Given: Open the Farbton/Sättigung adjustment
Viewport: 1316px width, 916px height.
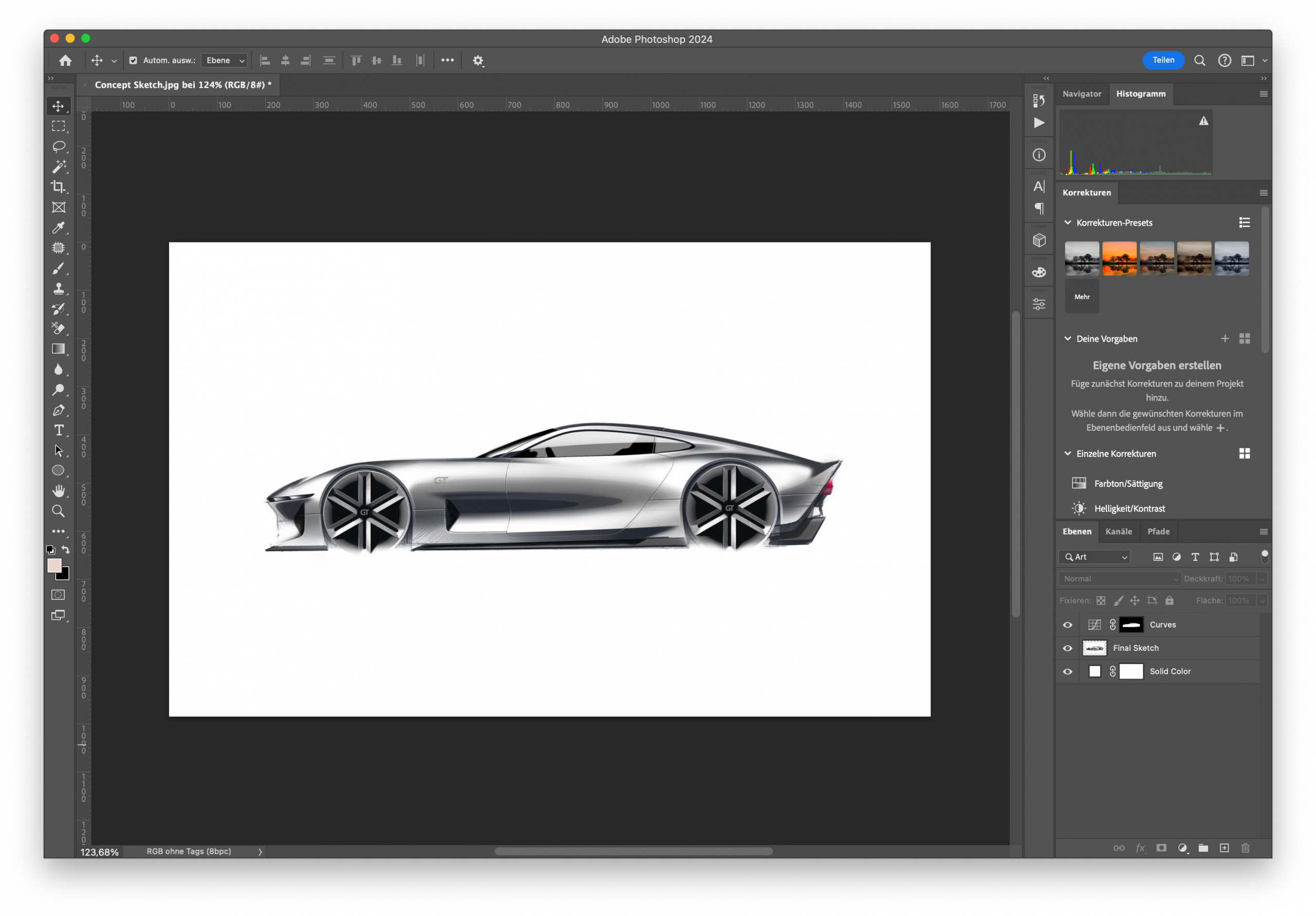Looking at the screenshot, I should click(x=1127, y=483).
